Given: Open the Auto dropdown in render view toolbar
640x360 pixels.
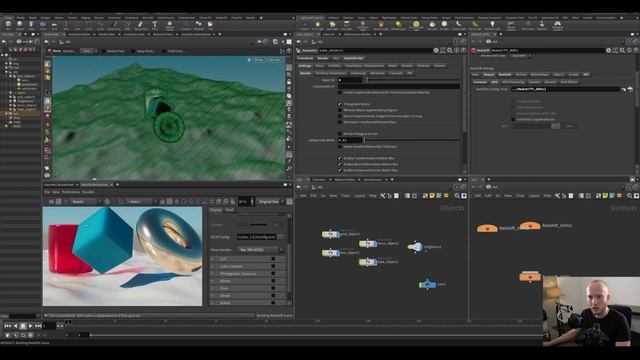Looking at the screenshot, I should pyautogui.click(x=141, y=202).
